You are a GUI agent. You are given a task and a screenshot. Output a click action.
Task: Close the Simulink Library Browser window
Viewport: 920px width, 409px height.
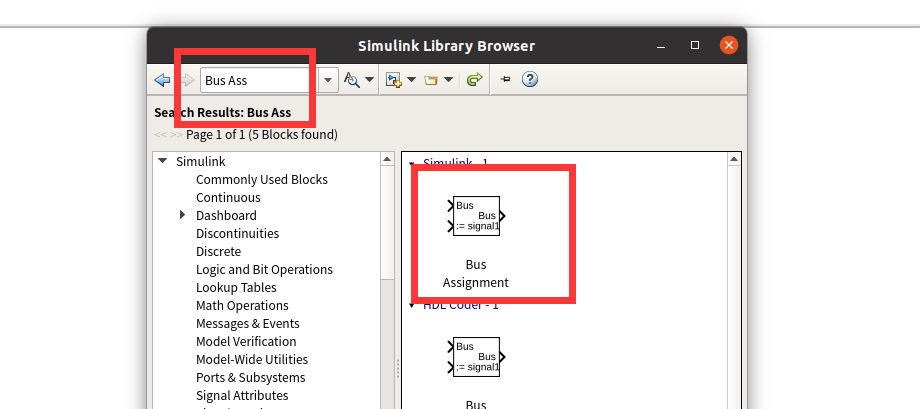pyautogui.click(x=729, y=45)
